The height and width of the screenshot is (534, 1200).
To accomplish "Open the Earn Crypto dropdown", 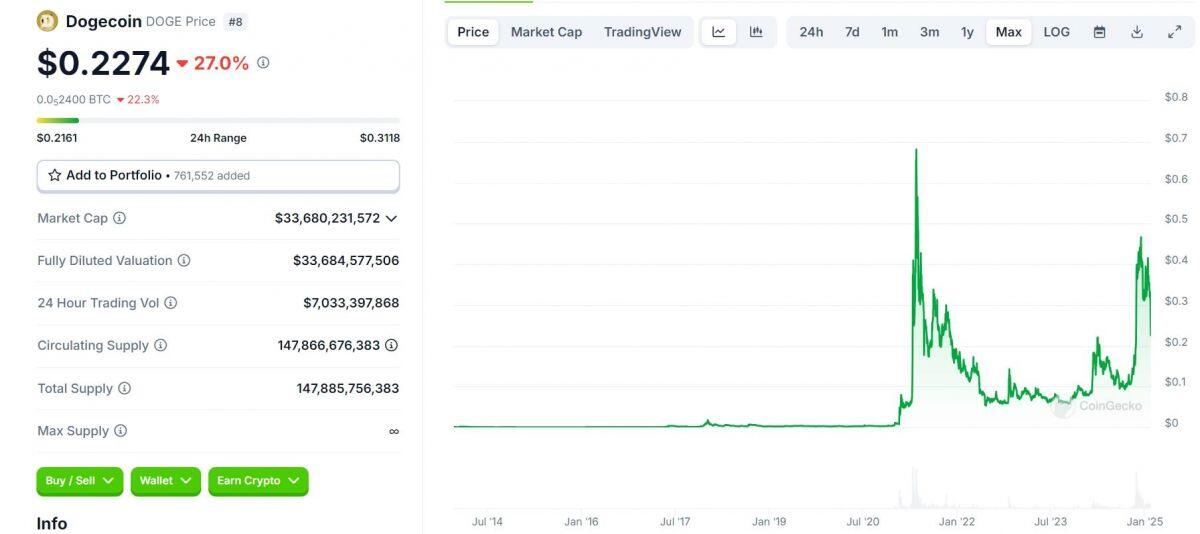I will [x=258, y=481].
